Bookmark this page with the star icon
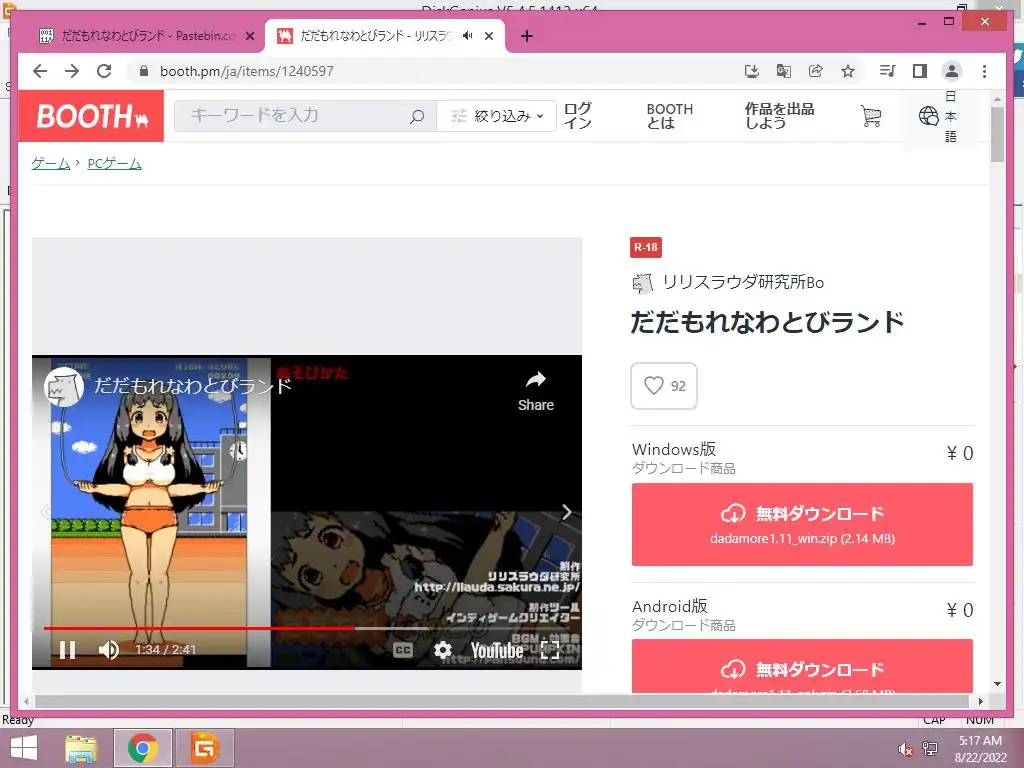Screen dimensions: 1024x768 point(848,71)
